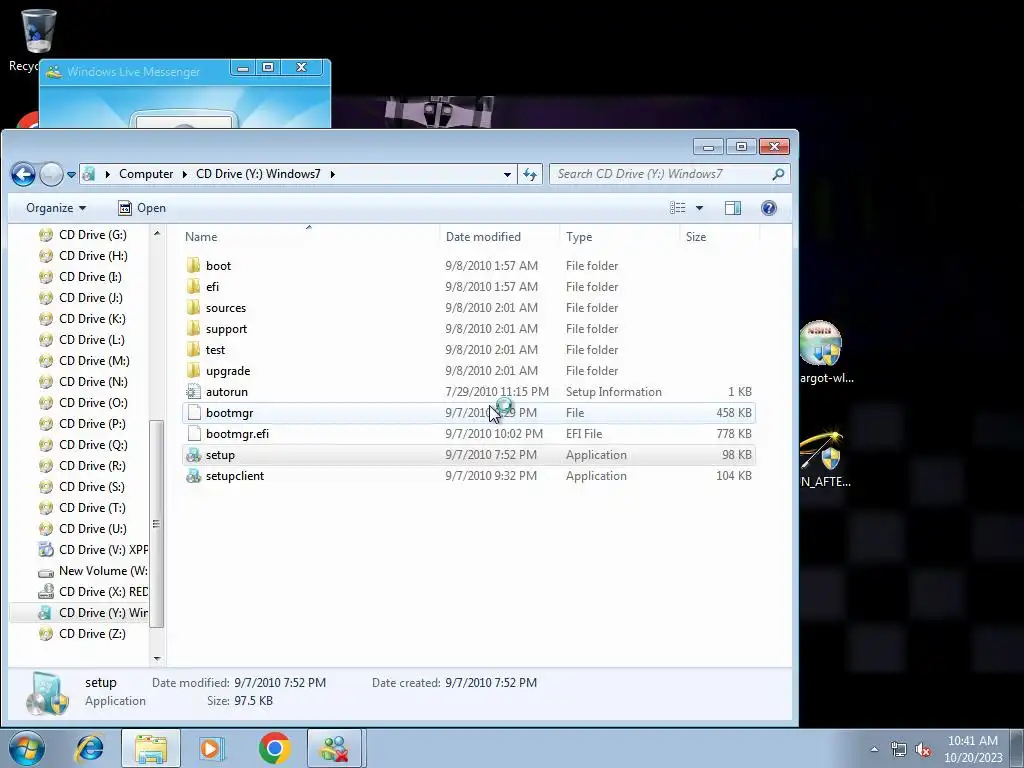The image size is (1024, 768).
Task: Launch Google Chrome from the taskbar
Action: (274, 748)
